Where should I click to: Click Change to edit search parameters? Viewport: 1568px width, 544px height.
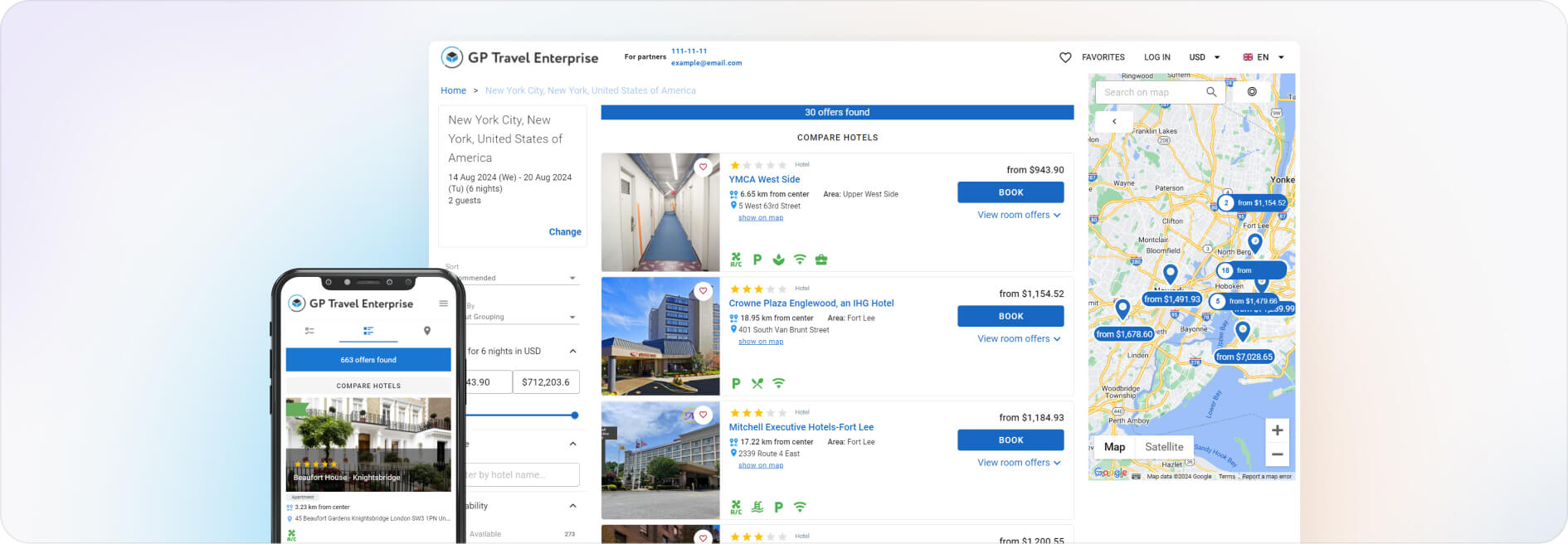coord(565,232)
